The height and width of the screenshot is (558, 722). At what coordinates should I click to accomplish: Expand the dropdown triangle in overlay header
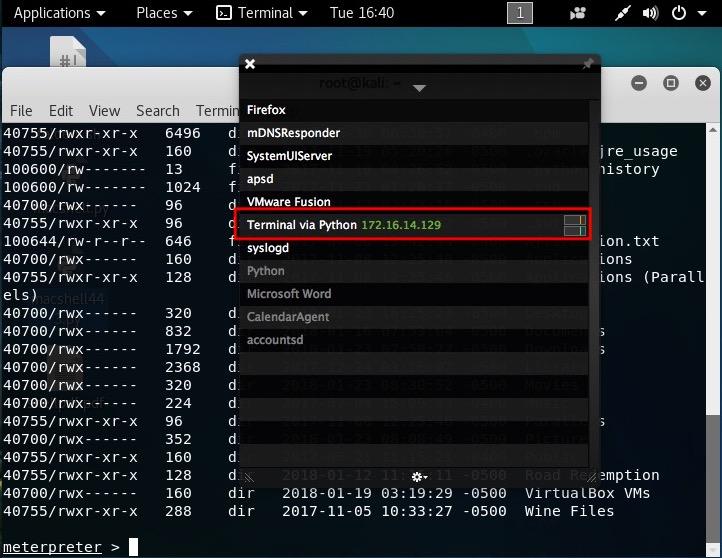point(419,87)
